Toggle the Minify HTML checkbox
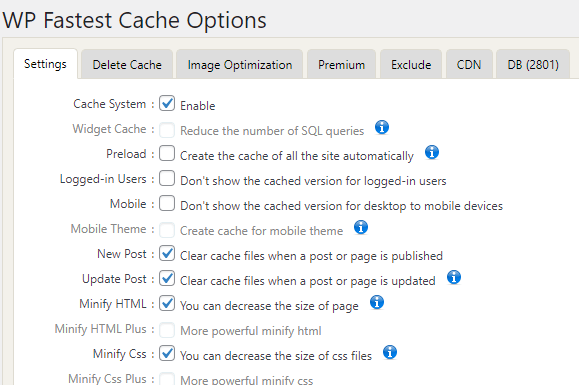Screen dimensions: 579x385 coord(167,303)
